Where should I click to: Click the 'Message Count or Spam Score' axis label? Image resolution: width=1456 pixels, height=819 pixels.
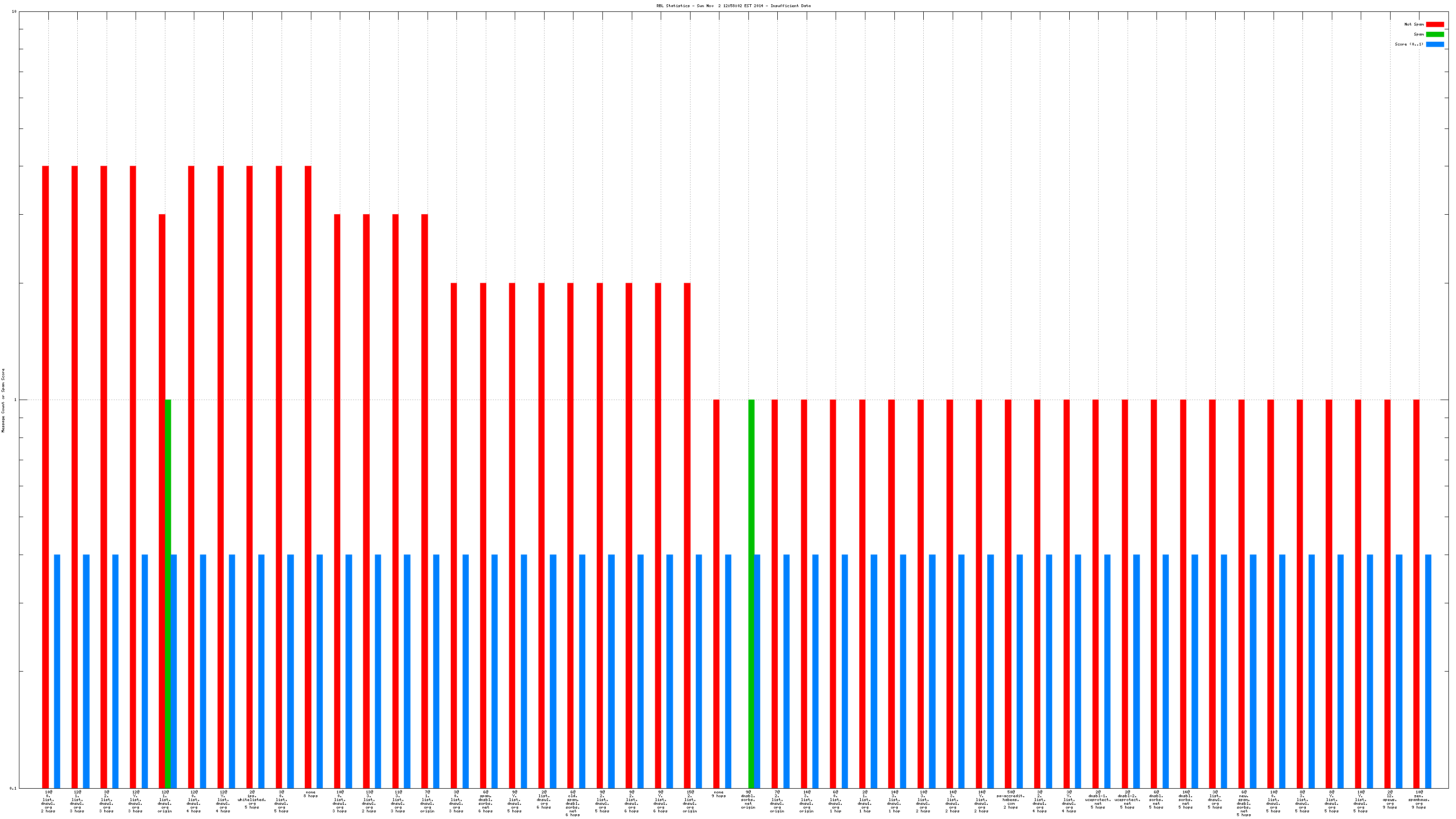pos(3,400)
